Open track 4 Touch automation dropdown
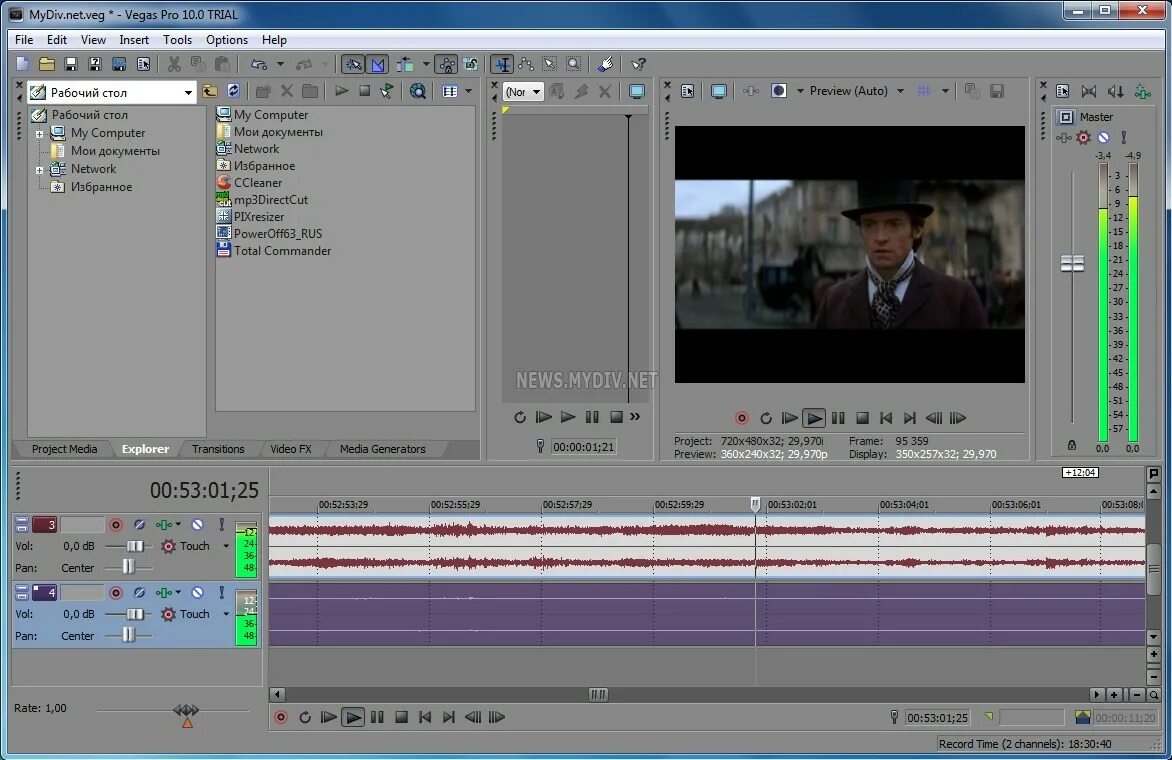Image resolution: width=1172 pixels, height=760 pixels. pyautogui.click(x=226, y=614)
